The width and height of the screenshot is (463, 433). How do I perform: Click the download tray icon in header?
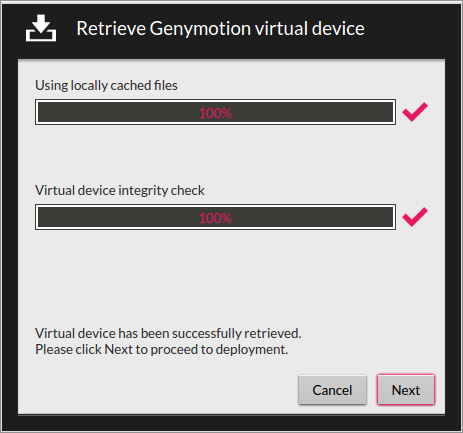[41, 28]
